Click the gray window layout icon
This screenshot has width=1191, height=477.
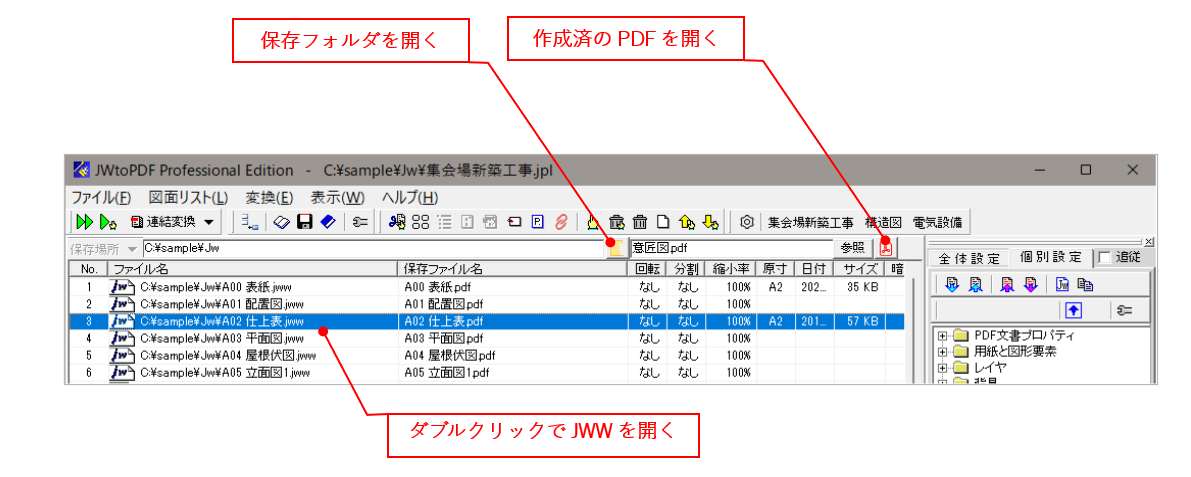pyautogui.click(x=491, y=222)
